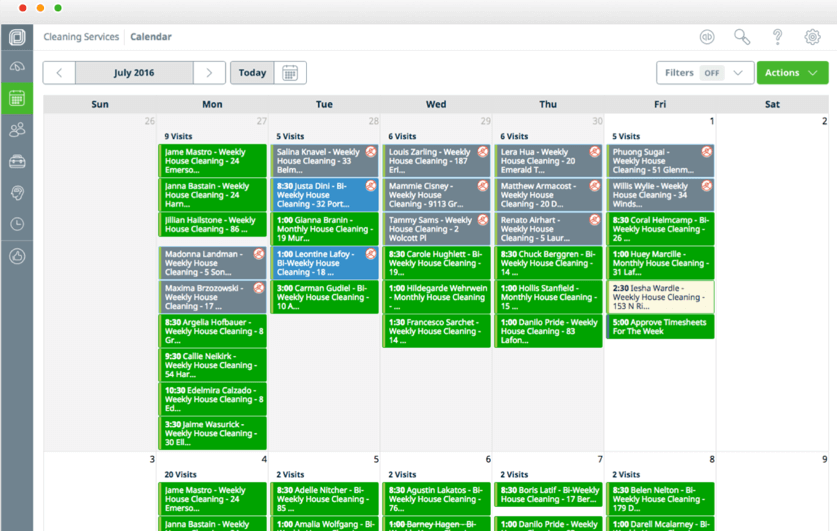Image resolution: width=837 pixels, height=531 pixels.
Task: Open Jillian Hailstone weekly cleaning visit
Action: click(212, 225)
